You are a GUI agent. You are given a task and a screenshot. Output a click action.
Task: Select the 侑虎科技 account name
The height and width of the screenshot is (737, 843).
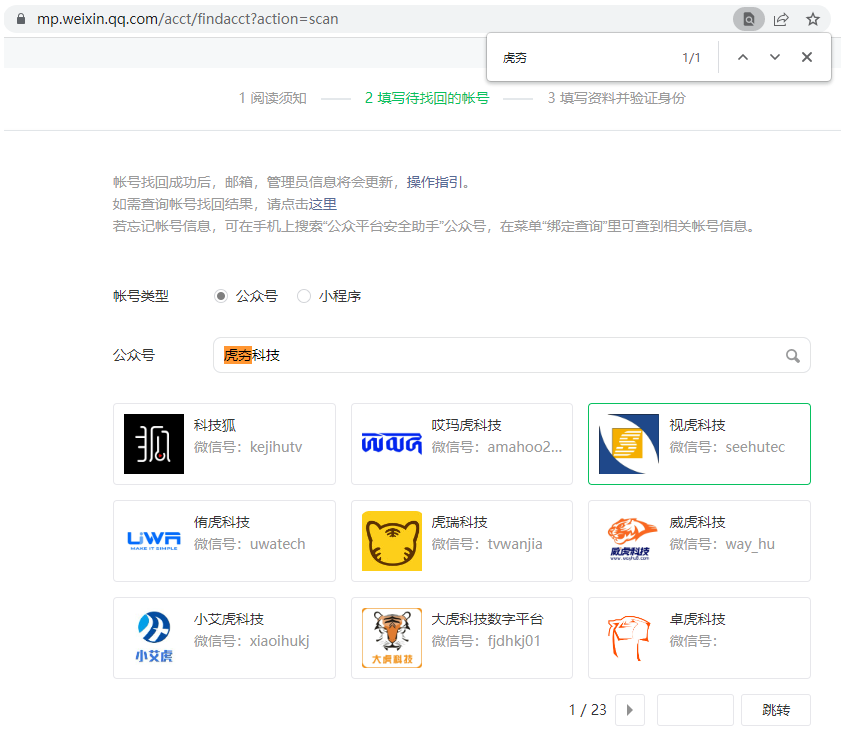pyautogui.click(x=222, y=522)
